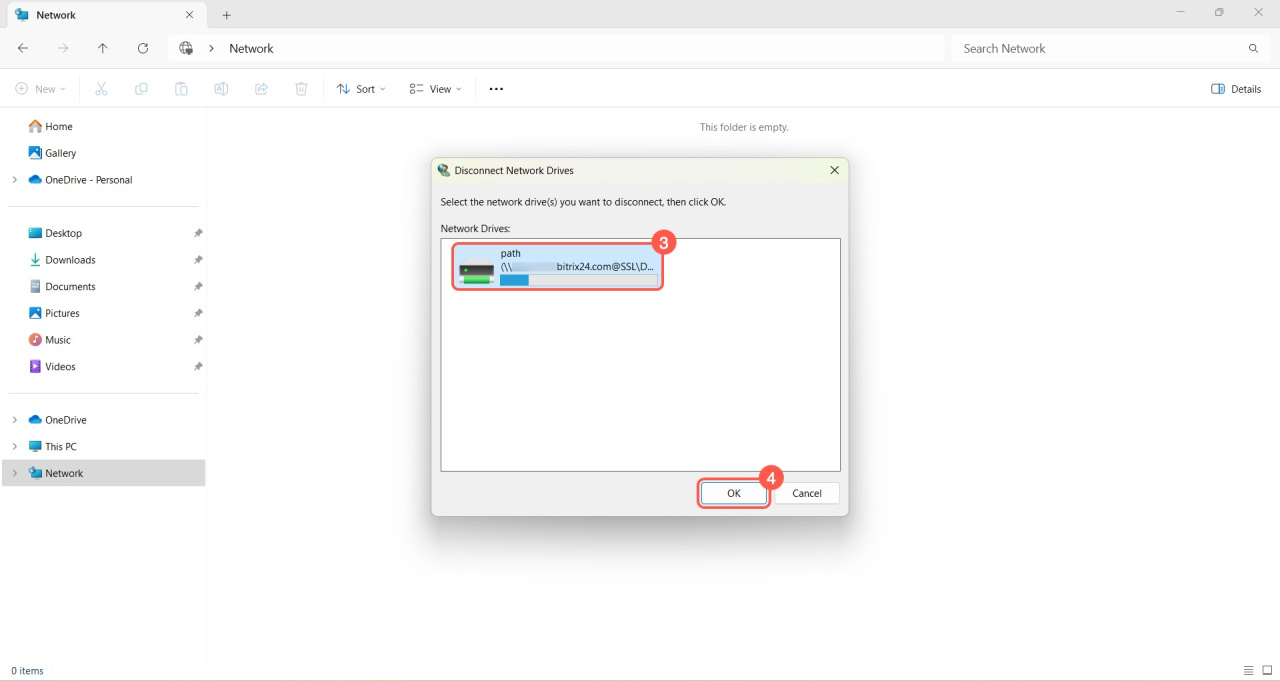Click the Back navigation arrow
1280x681 pixels.
point(23,48)
